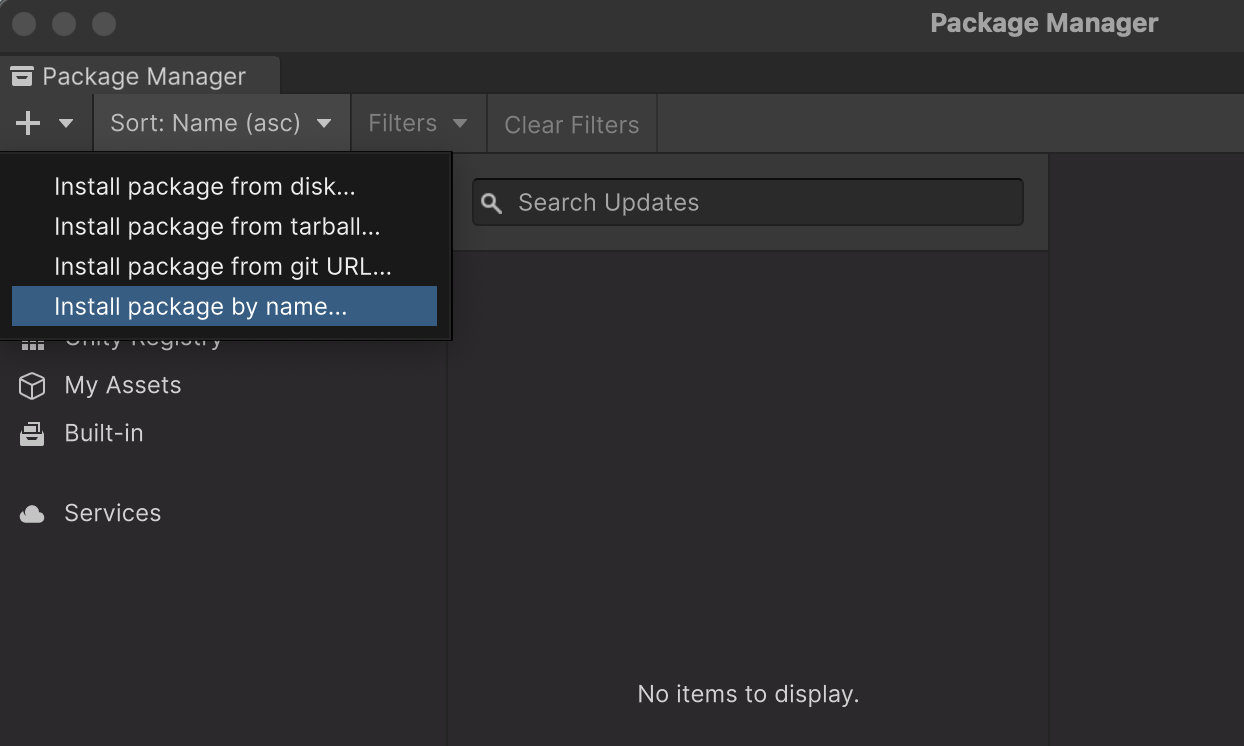Go to the Services section label
Viewport: 1244px width, 746px height.
(x=112, y=513)
